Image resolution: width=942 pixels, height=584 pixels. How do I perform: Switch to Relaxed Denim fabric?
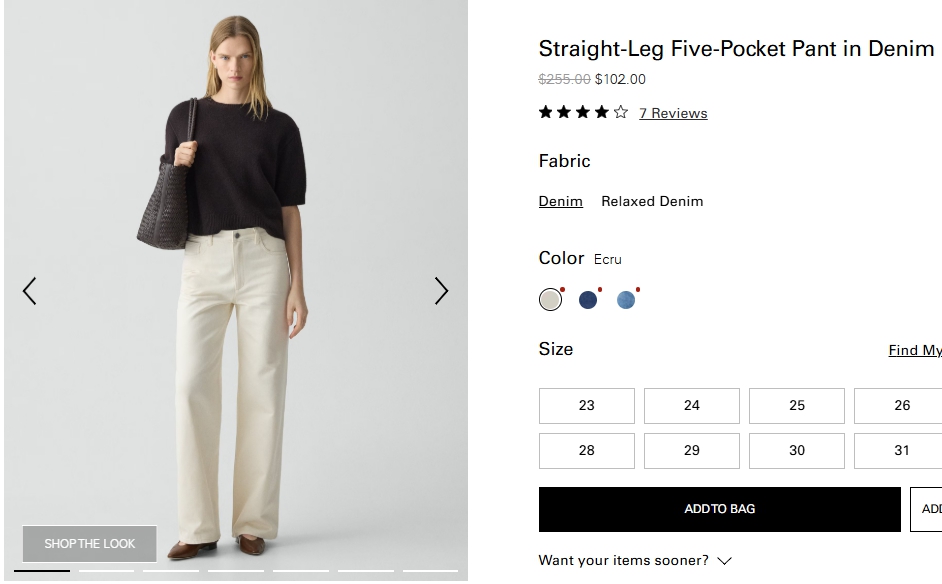point(652,201)
